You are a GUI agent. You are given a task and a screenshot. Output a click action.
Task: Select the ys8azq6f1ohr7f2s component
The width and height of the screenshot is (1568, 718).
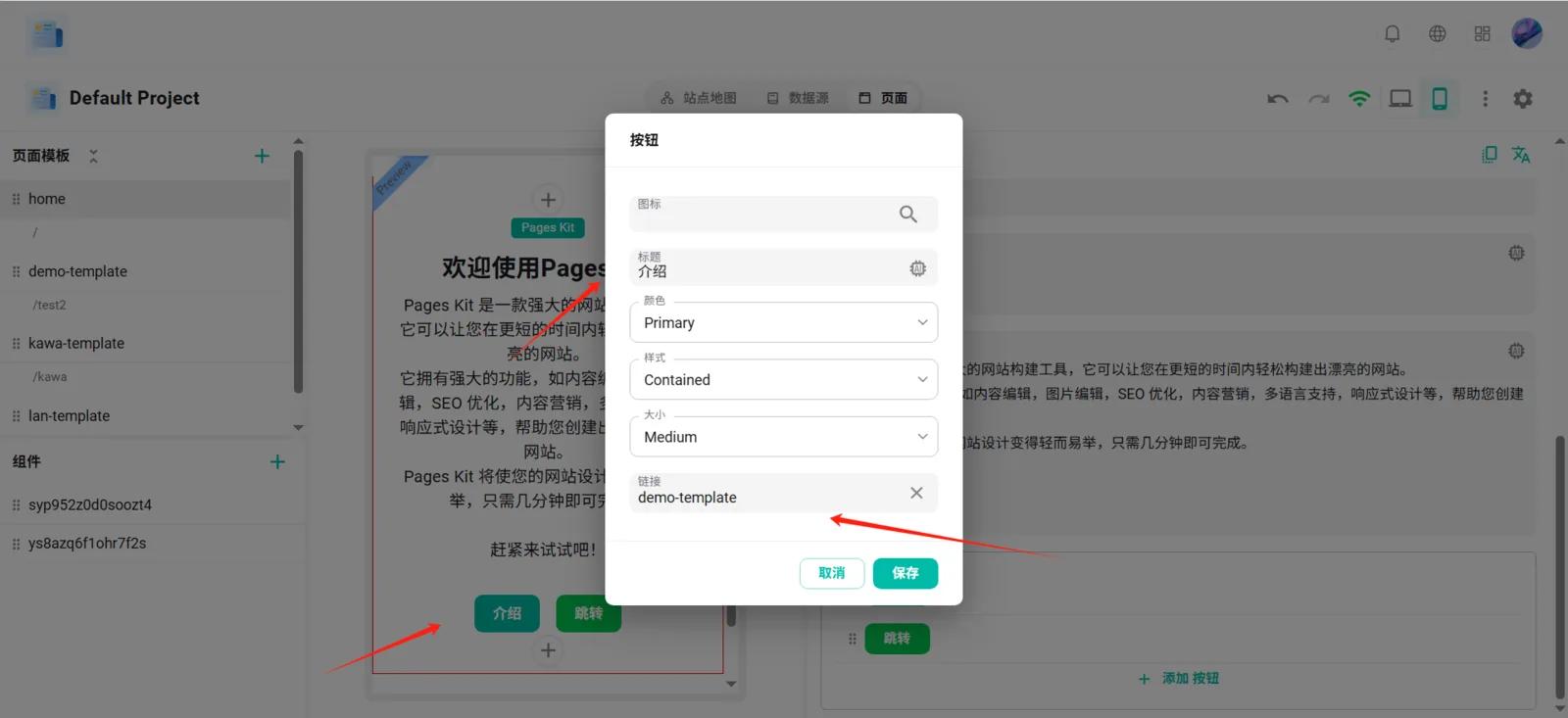click(x=152, y=544)
